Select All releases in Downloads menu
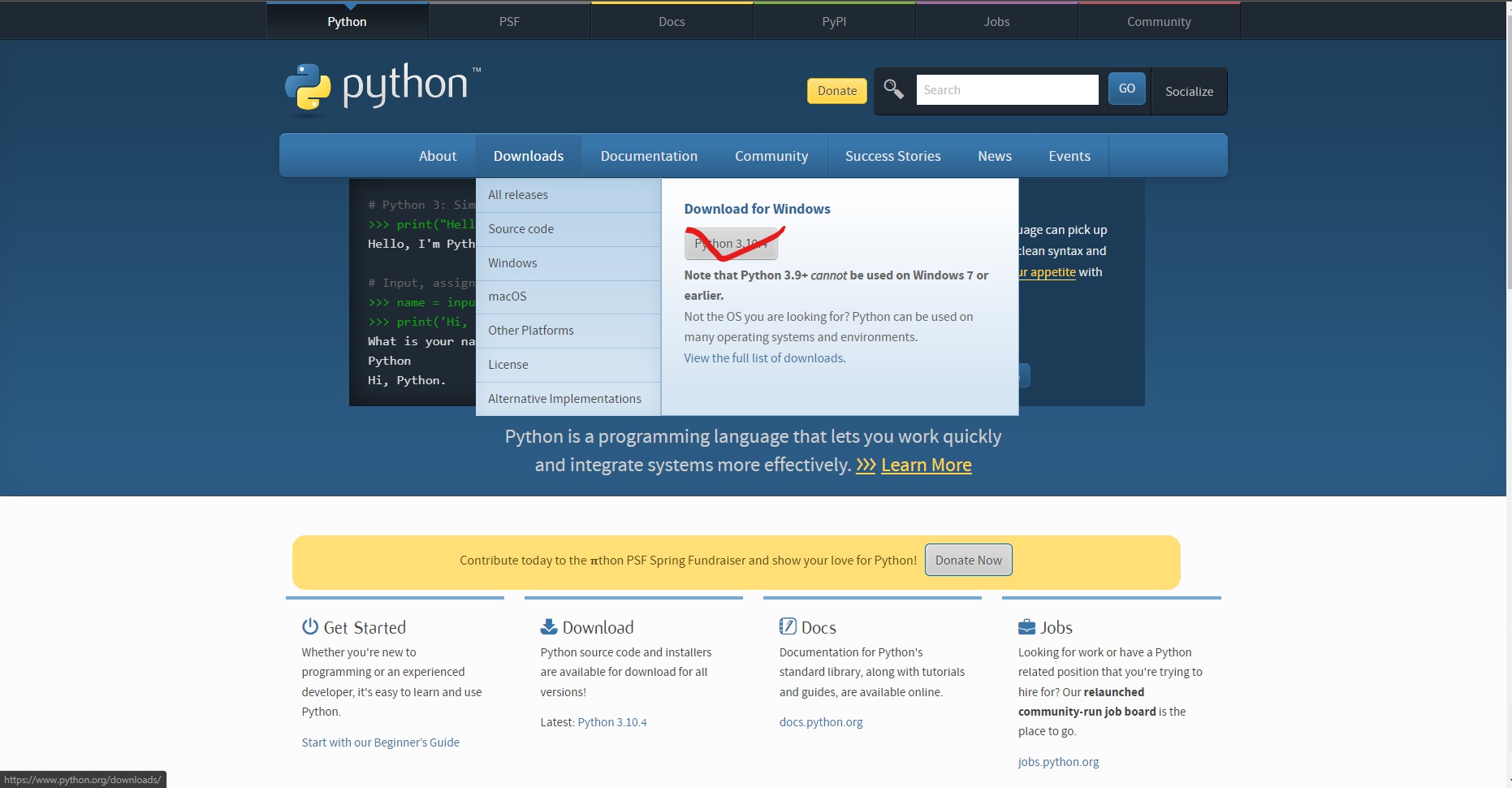The height and width of the screenshot is (788, 1512). click(568, 195)
